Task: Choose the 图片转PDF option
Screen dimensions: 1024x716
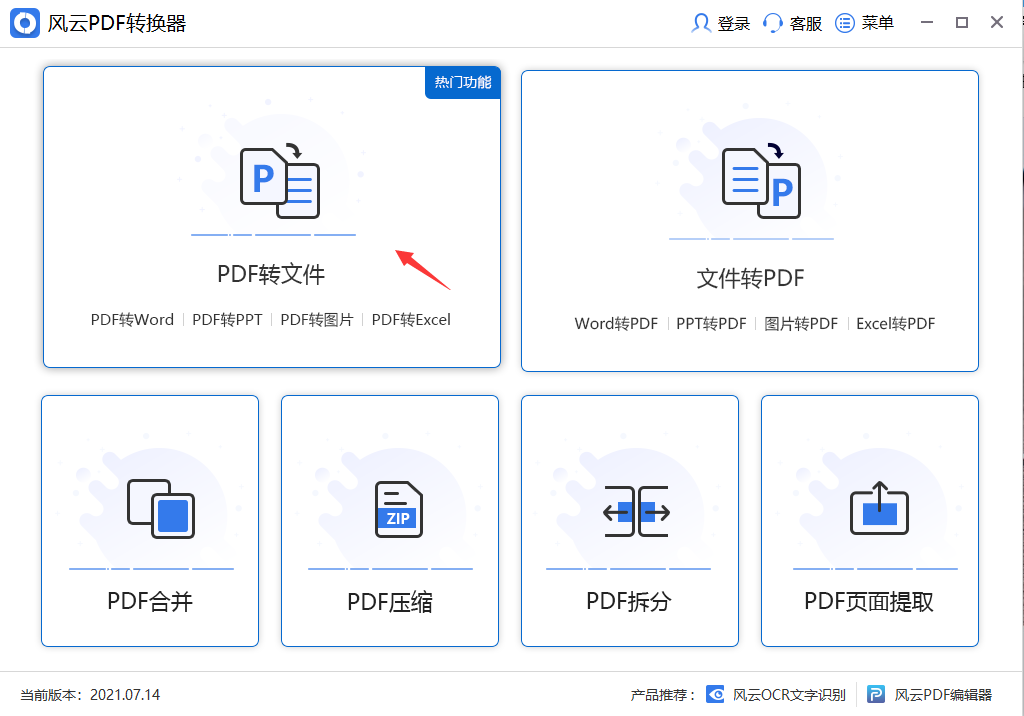Action: 801,323
